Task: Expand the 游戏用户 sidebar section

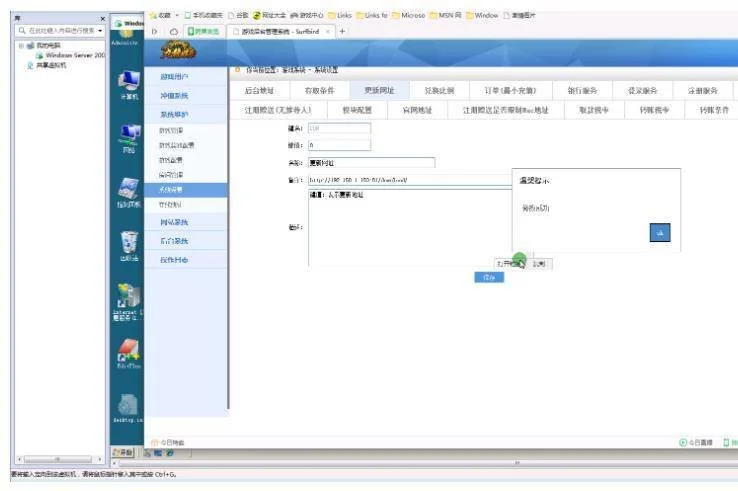Action: (x=174, y=77)
